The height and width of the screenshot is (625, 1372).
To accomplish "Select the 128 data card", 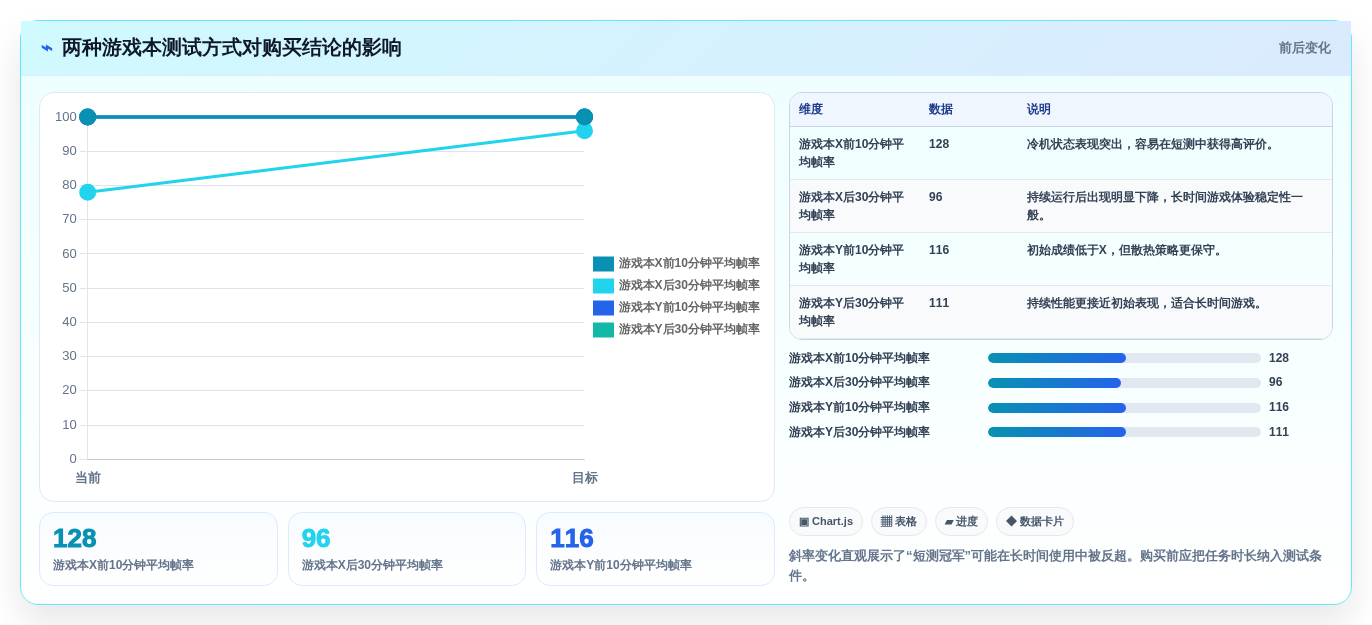I will (158, 549).
